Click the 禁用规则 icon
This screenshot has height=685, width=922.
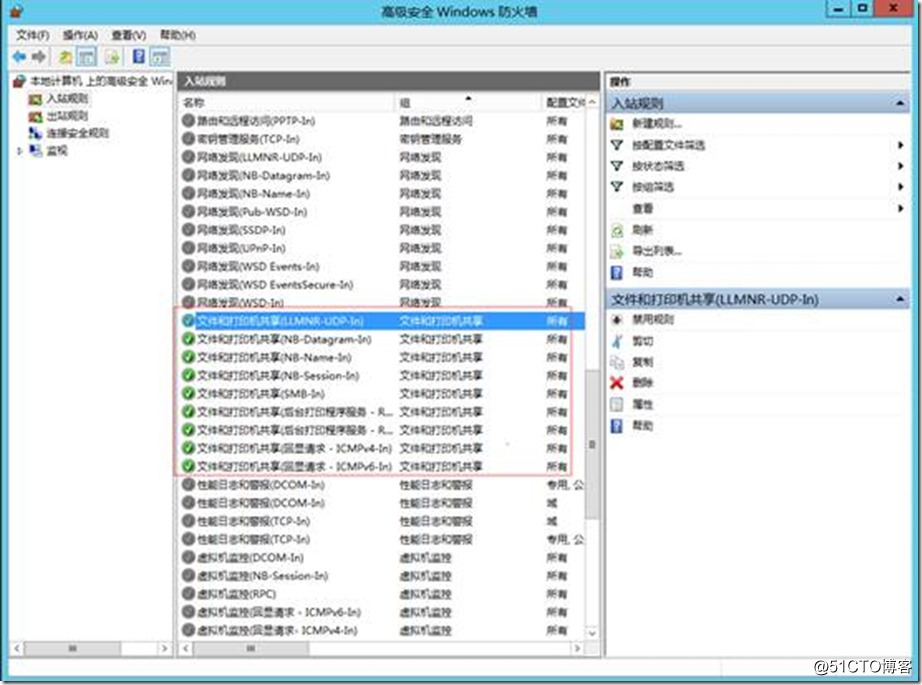click(617, 320)
